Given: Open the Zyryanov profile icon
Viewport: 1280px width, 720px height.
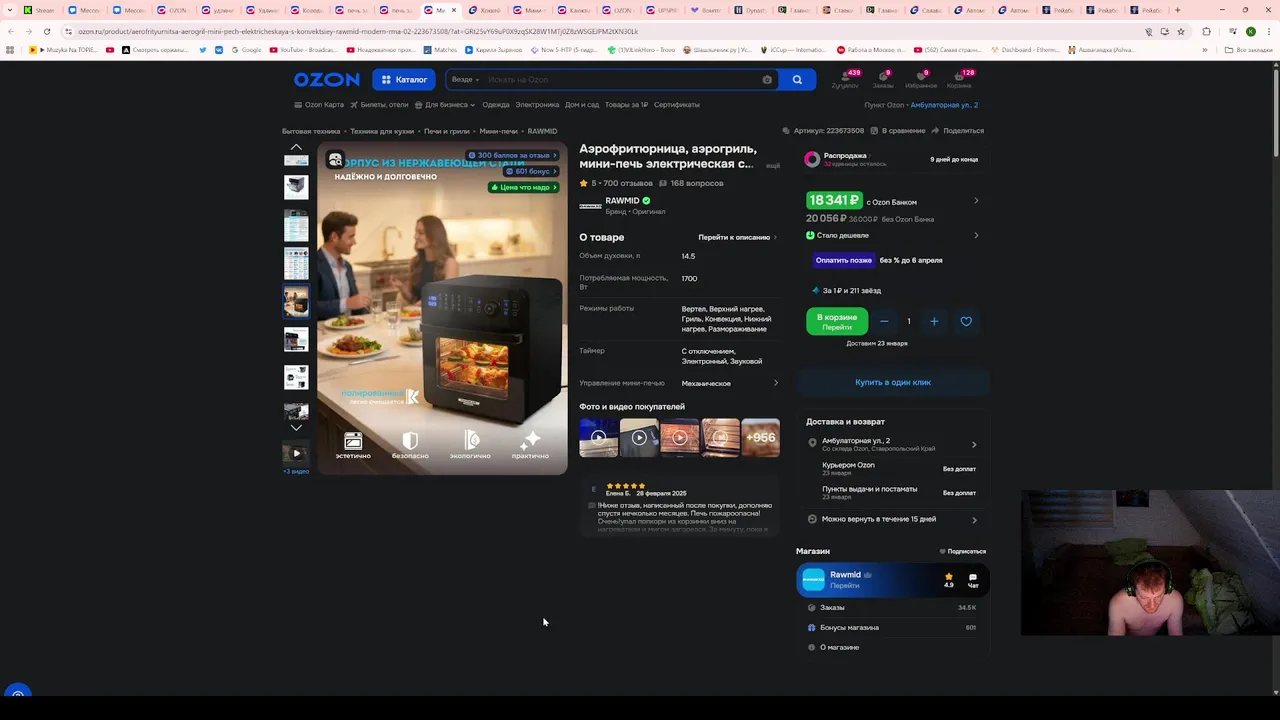Looking at the screenshot, I should tap(845, 80).
